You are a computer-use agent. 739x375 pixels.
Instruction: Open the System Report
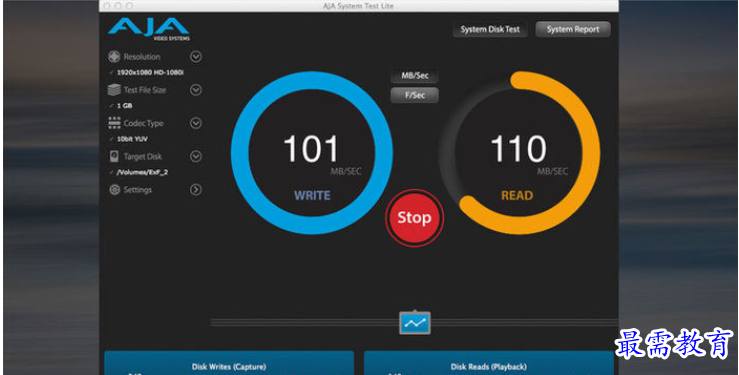(573, 29)
